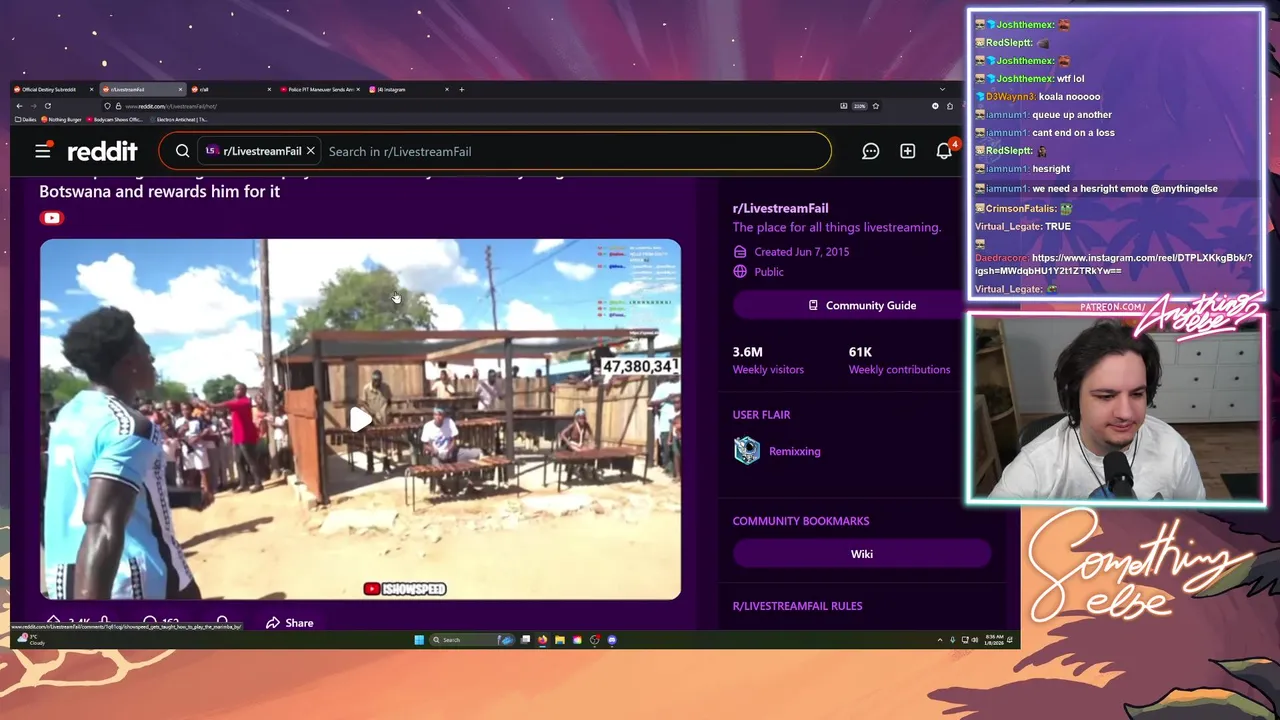
Task: Click '3.6M' weekly visitors value
Action: coord(748,352)
